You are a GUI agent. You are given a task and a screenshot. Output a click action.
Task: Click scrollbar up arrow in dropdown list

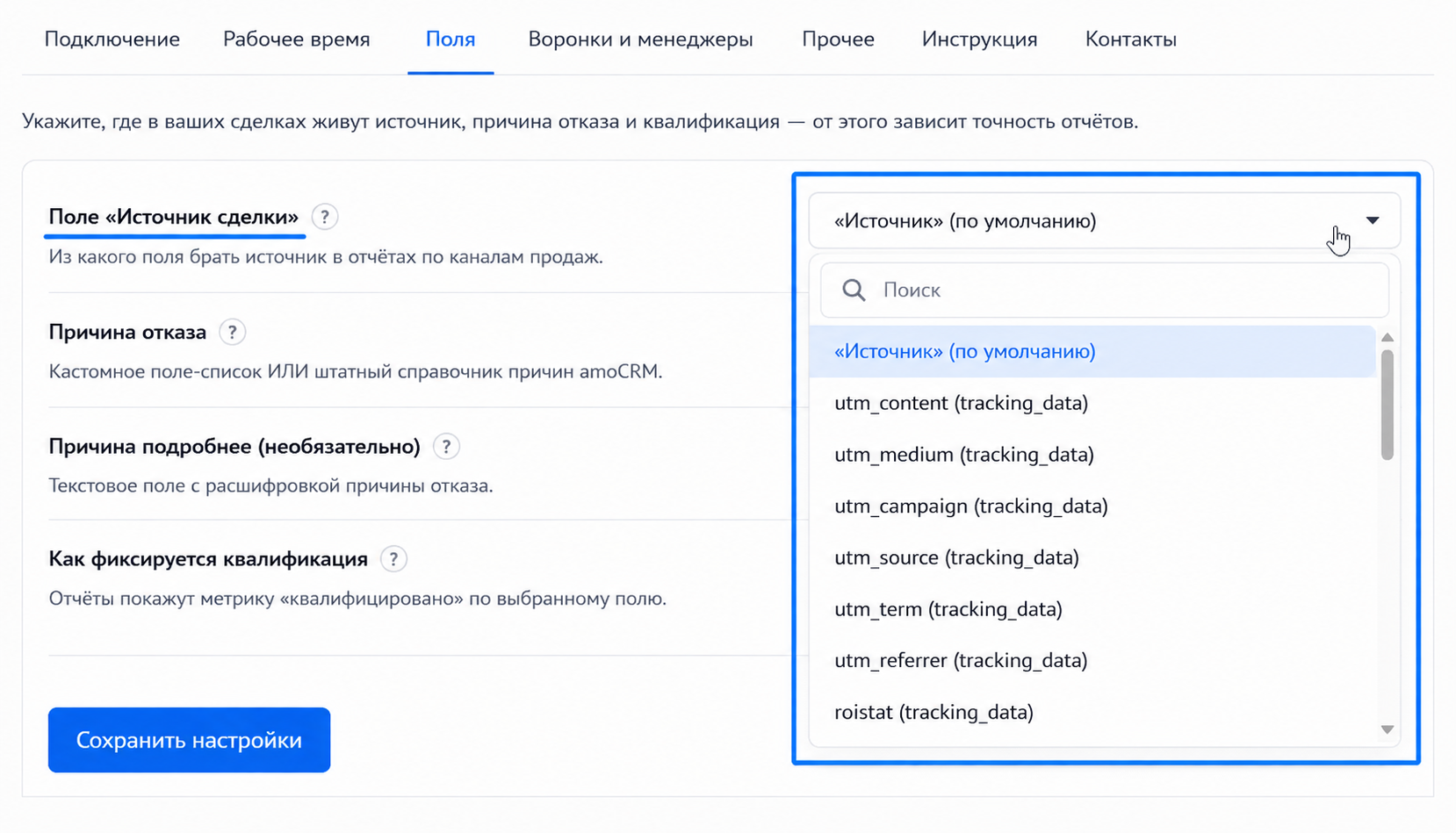point(1388,338)
